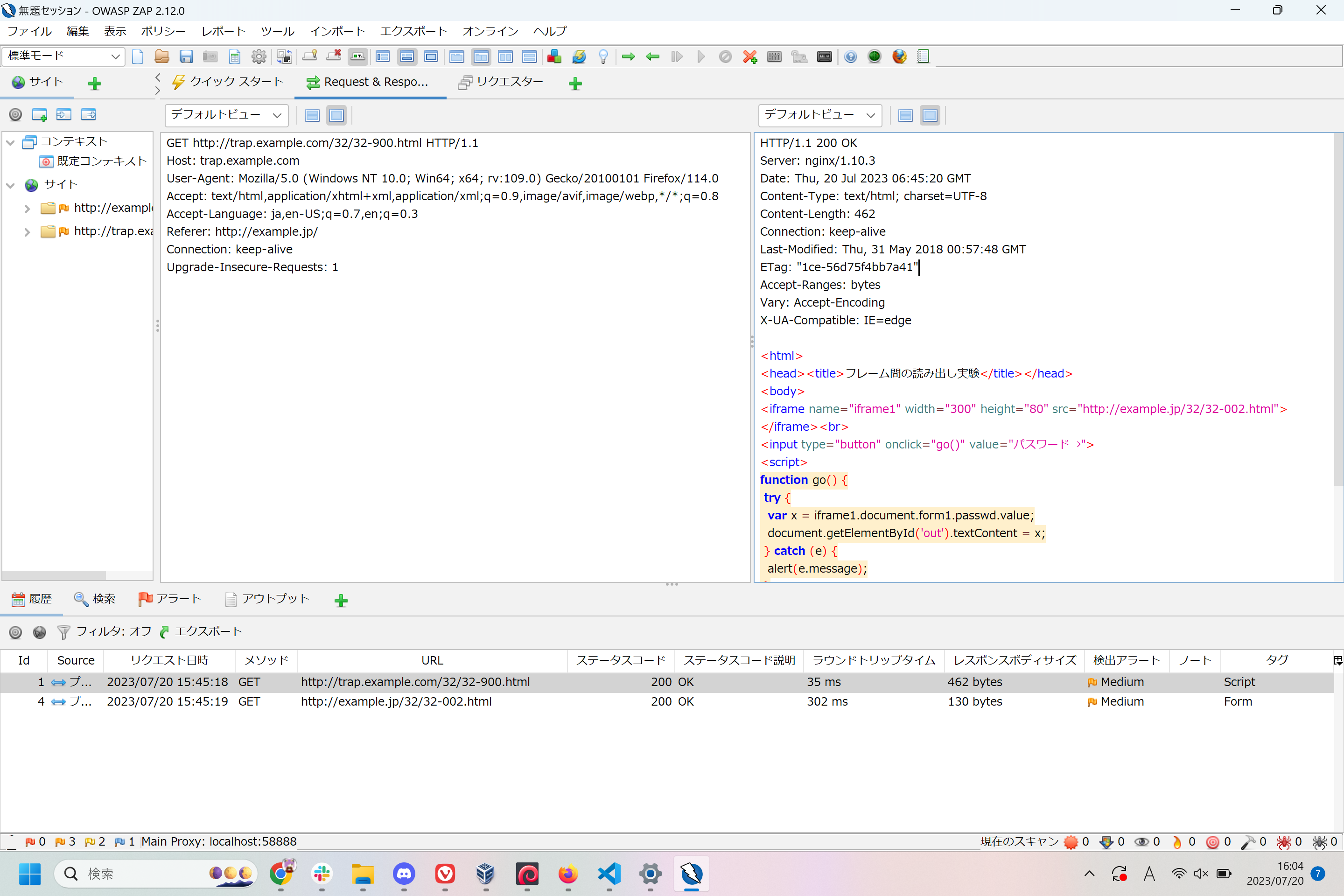
Task: Click the new session icon in toolbar
Action: click(x=138, y=56)
